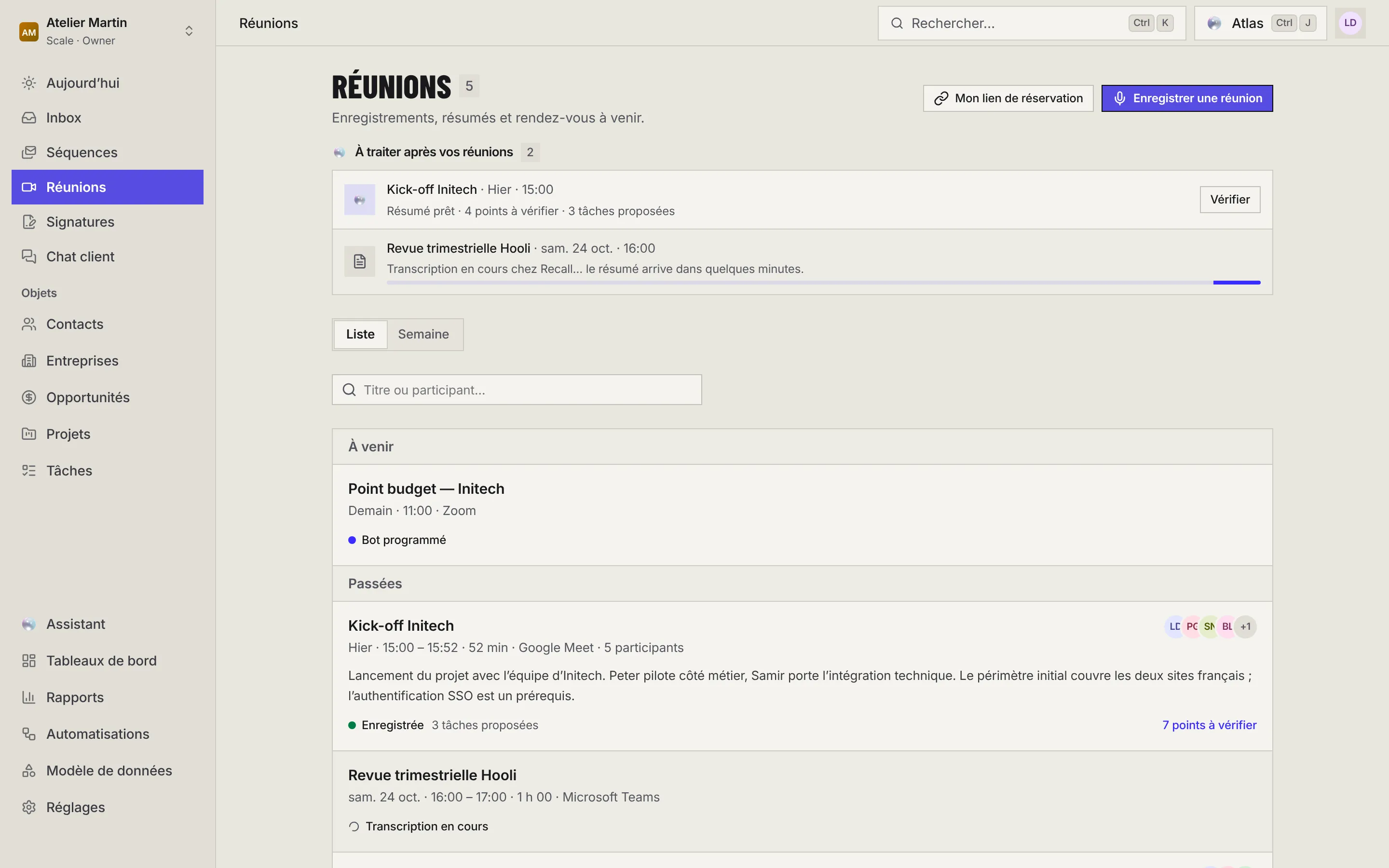Open the Revue trimestrielle Hooli past meeting title
Viewport: 1389px width, 868px height.
(x=432, y=775)
